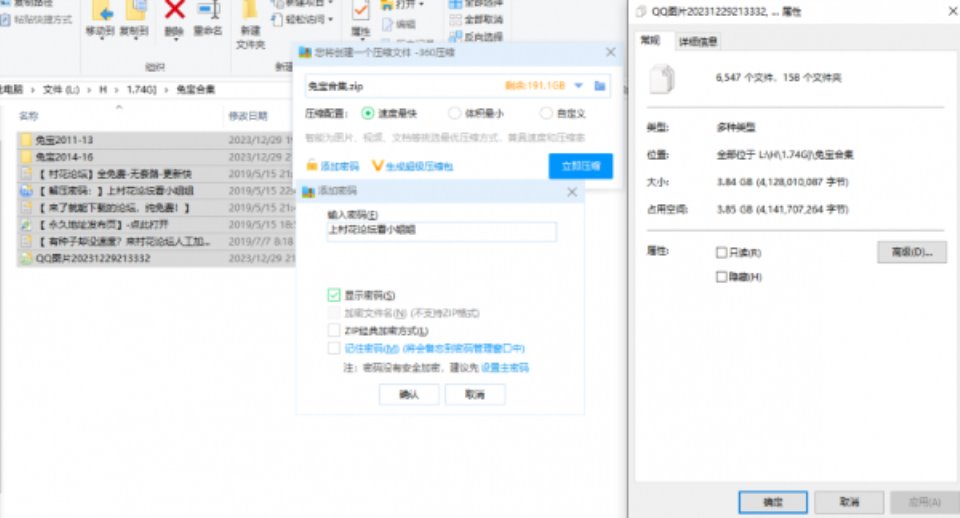Viewport: 960px width, 518px height.
Task: Expand the arrow under the 删除 ribbon button
Action: pos(175,39)
